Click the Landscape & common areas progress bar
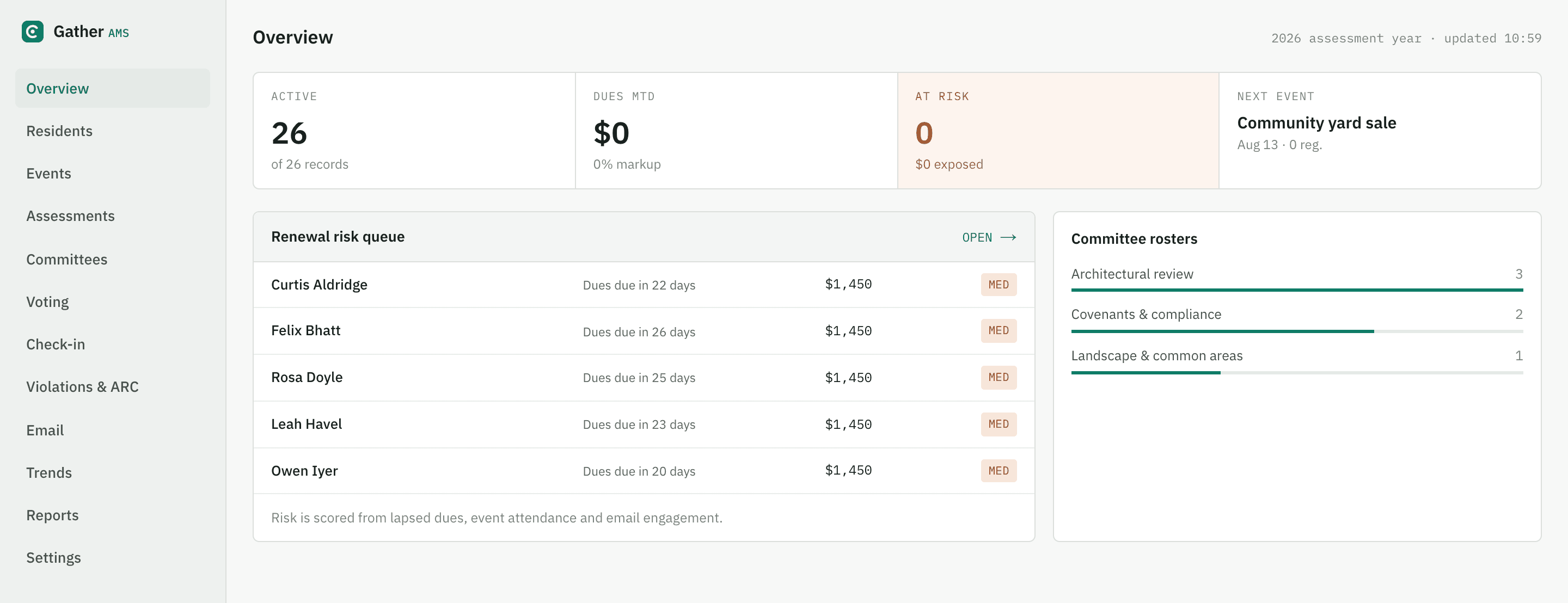The height and width of the screenshot is (603, 1568). pyautogui.click(x=1297, y=372)
